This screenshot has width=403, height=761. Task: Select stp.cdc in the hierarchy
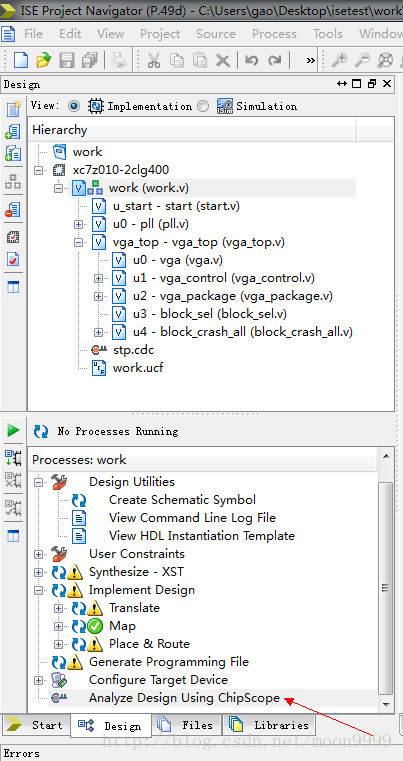point(134,350)
